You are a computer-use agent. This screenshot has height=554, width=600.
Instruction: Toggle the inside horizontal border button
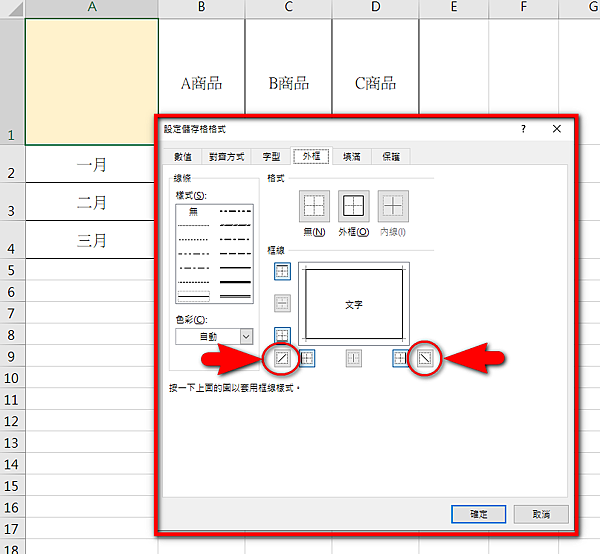[x=282, y=303]
